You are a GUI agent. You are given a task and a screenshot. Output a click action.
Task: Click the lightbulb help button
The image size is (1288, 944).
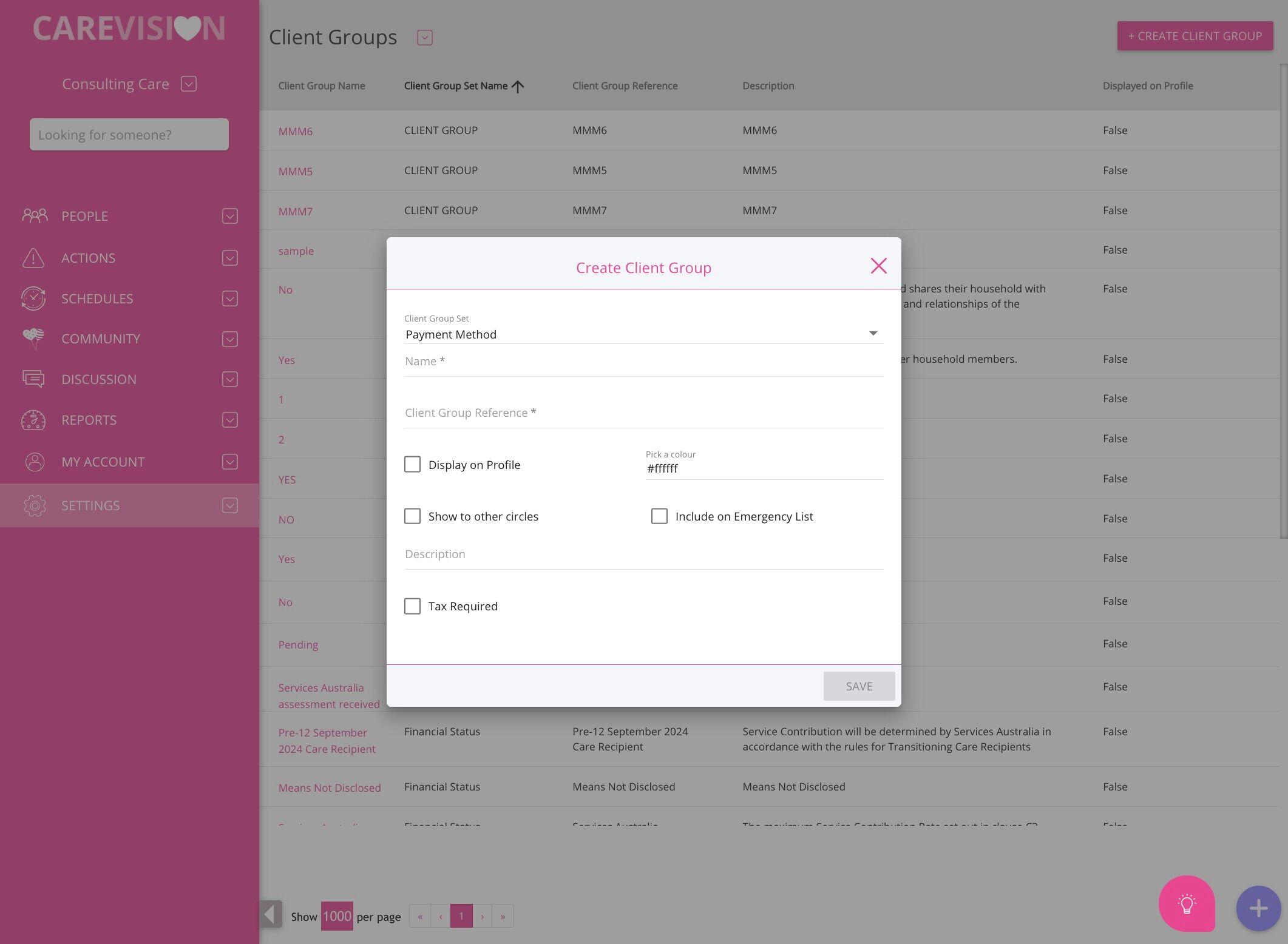pos(1187,904)
